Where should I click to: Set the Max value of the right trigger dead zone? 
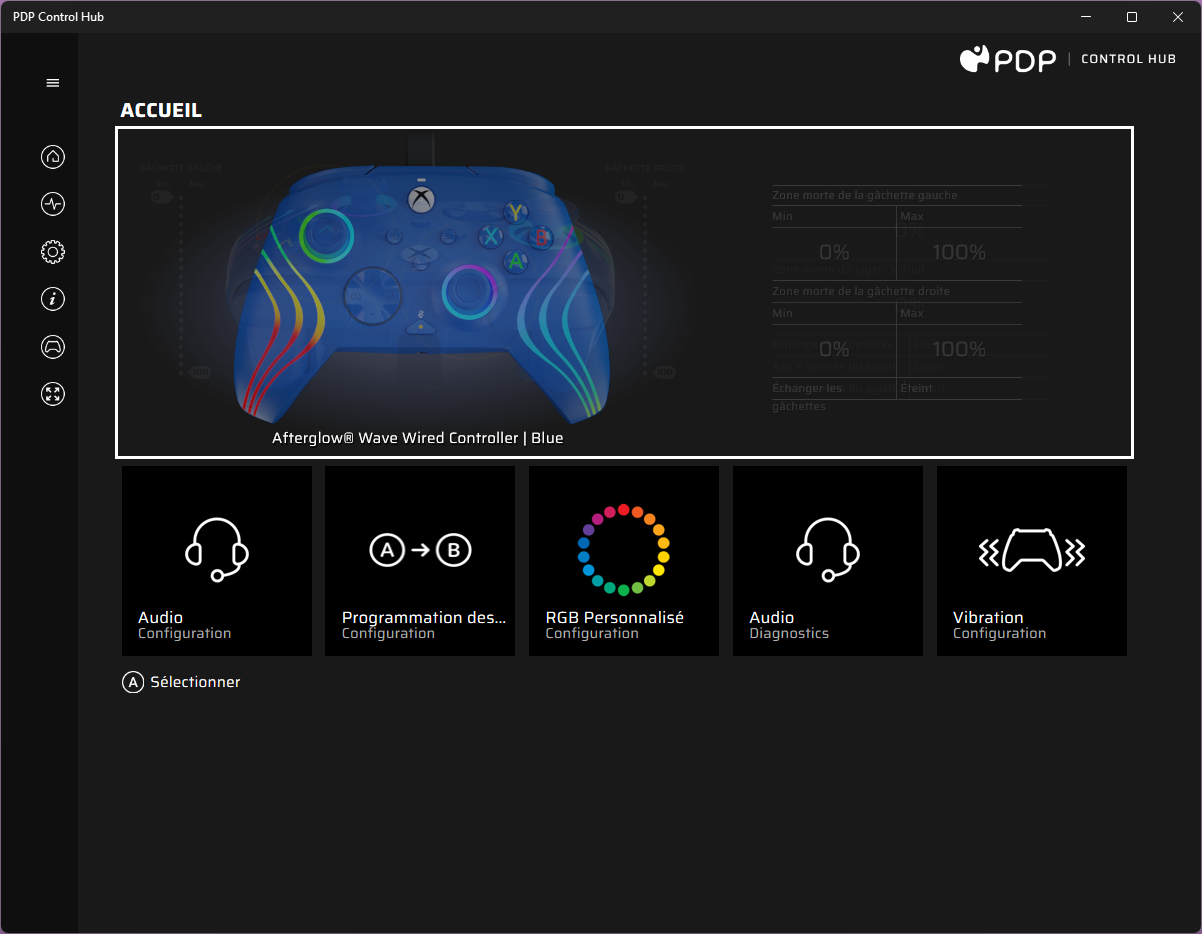(959, 348)
